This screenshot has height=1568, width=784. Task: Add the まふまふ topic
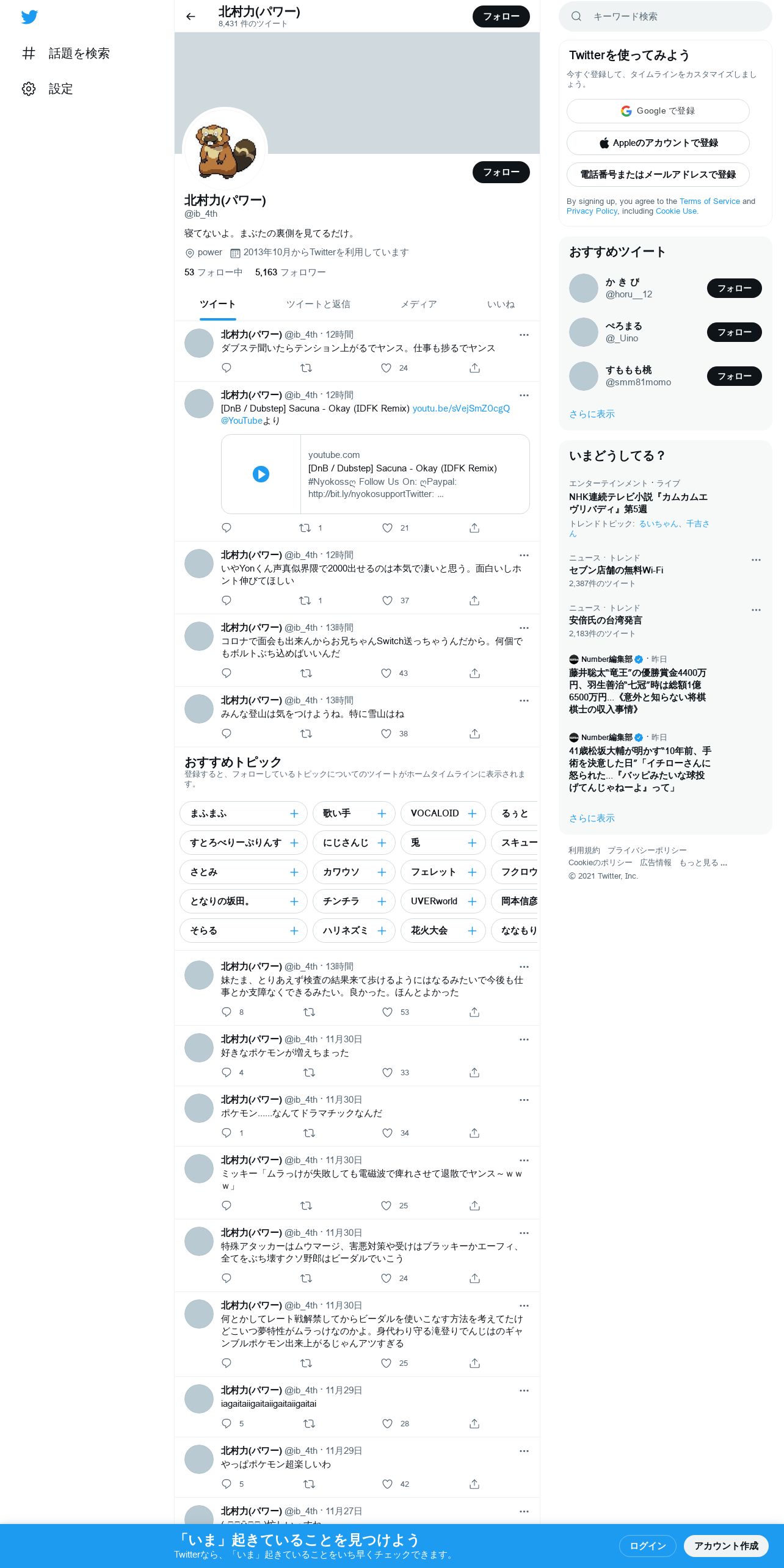pyautogui.click(x=294, y=813)
